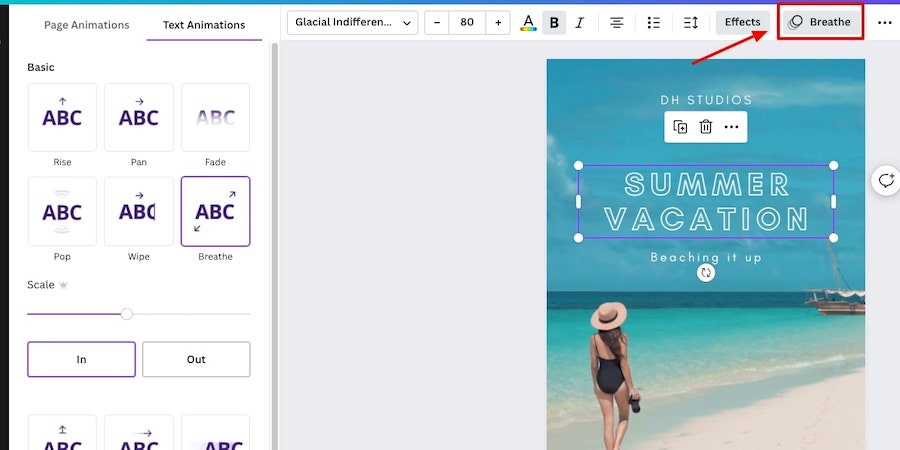Toggle bold formatting

coord(554,22)
